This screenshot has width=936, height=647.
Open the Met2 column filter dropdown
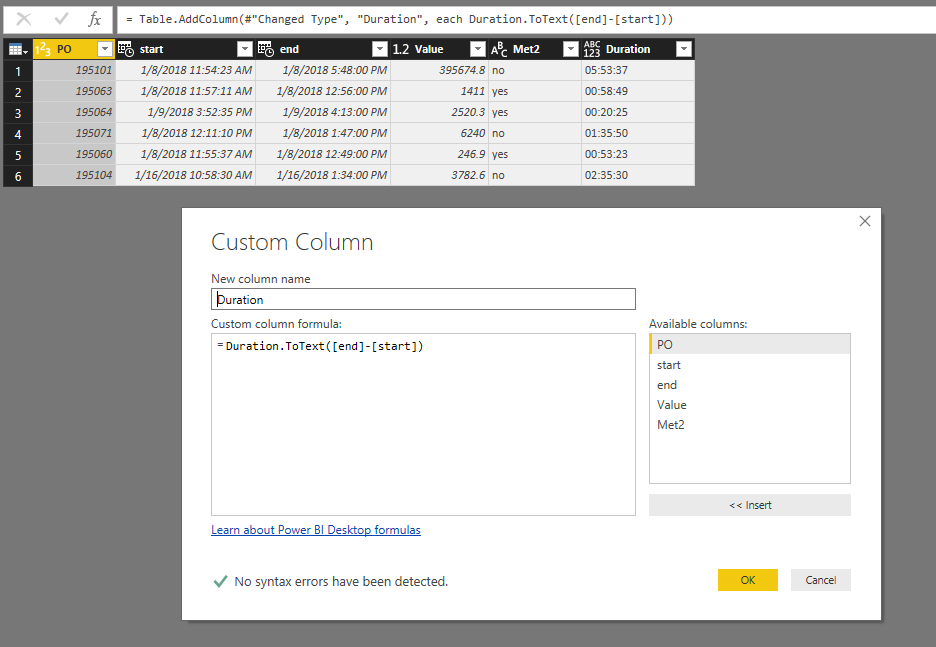pos(571,49)
